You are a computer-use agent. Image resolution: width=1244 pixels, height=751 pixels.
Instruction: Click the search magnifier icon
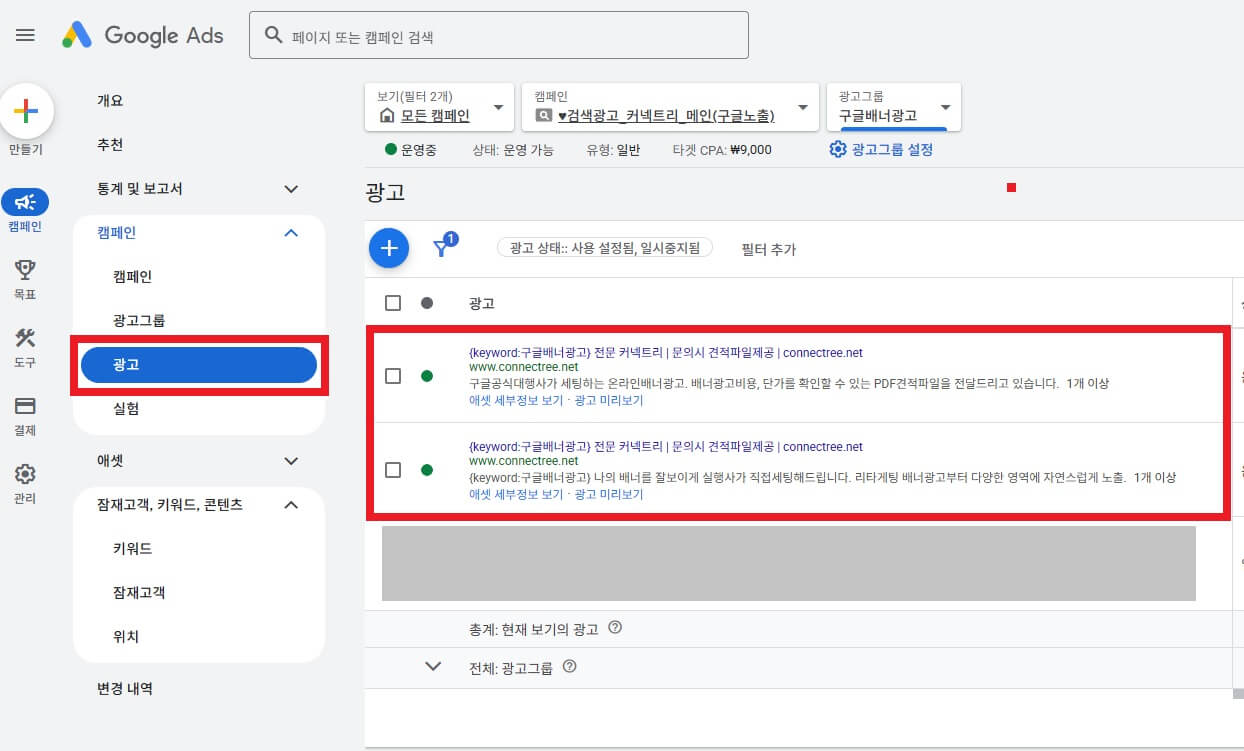273,35
